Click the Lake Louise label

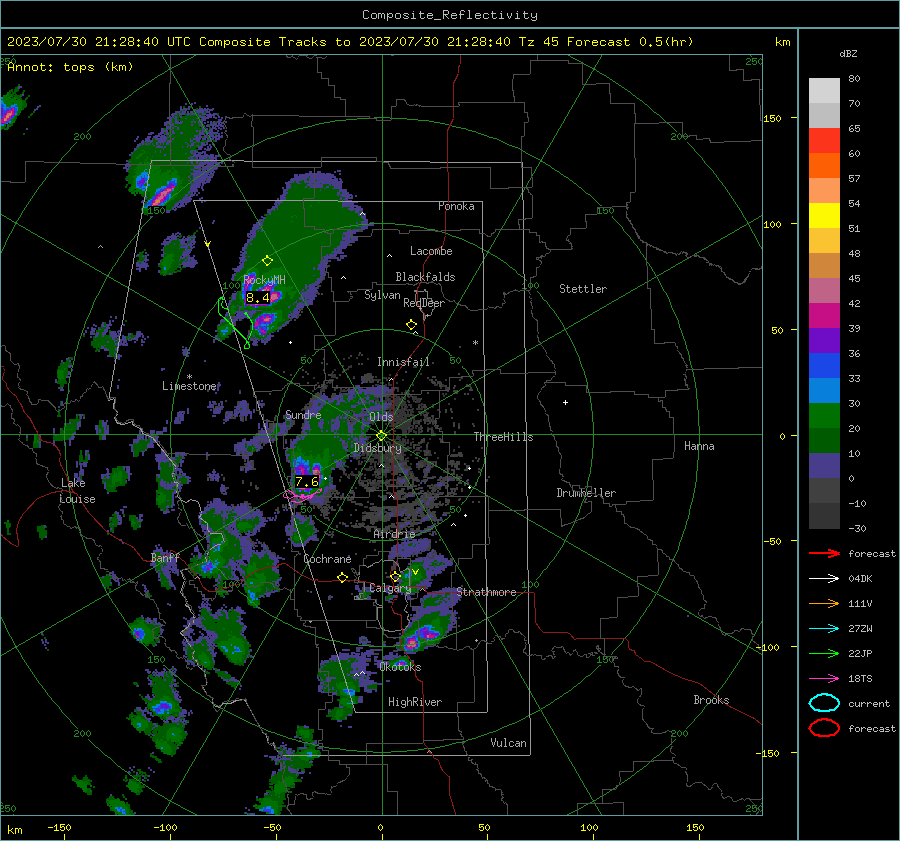[x=77, y=491]
